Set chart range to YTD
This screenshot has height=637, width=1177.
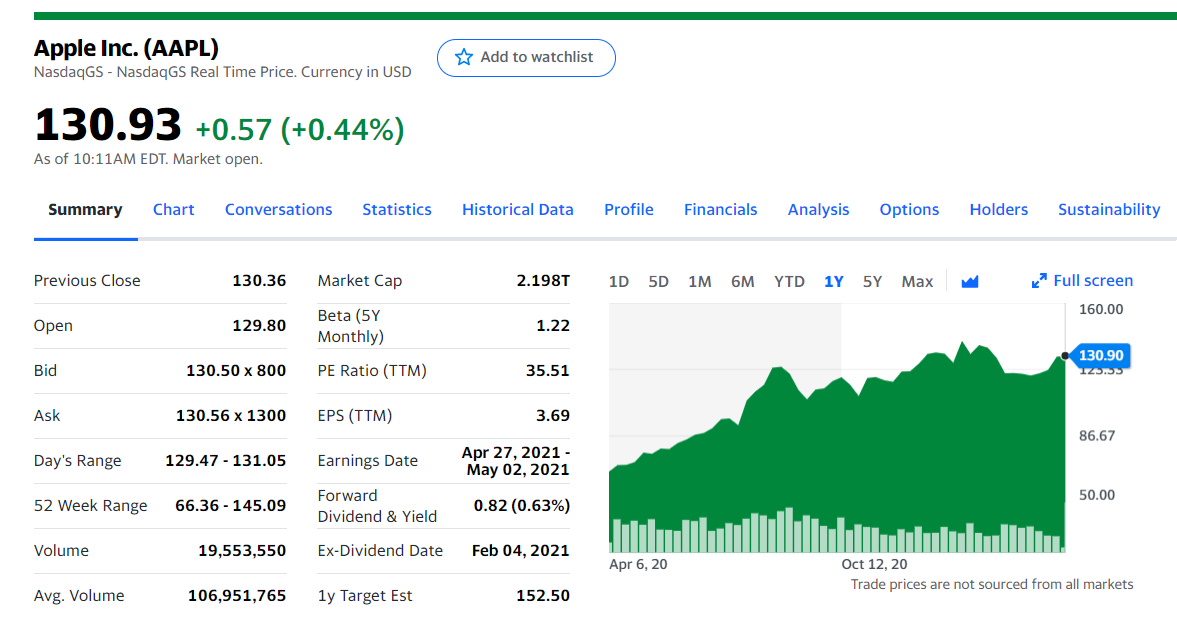coord(789,281)
